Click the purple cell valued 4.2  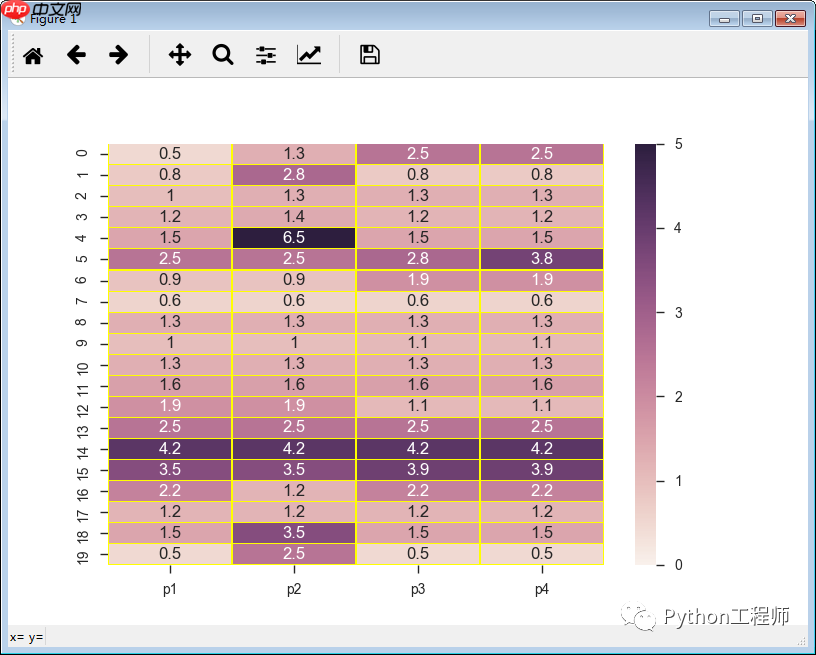coord(169,448)
